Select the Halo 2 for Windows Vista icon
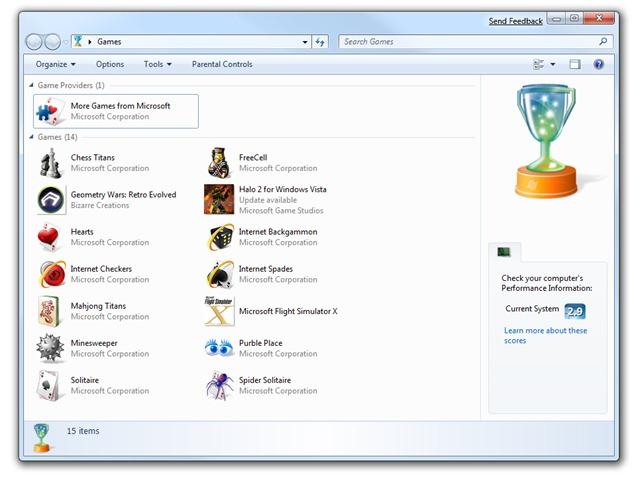640x477 pixels. (219, 199)
